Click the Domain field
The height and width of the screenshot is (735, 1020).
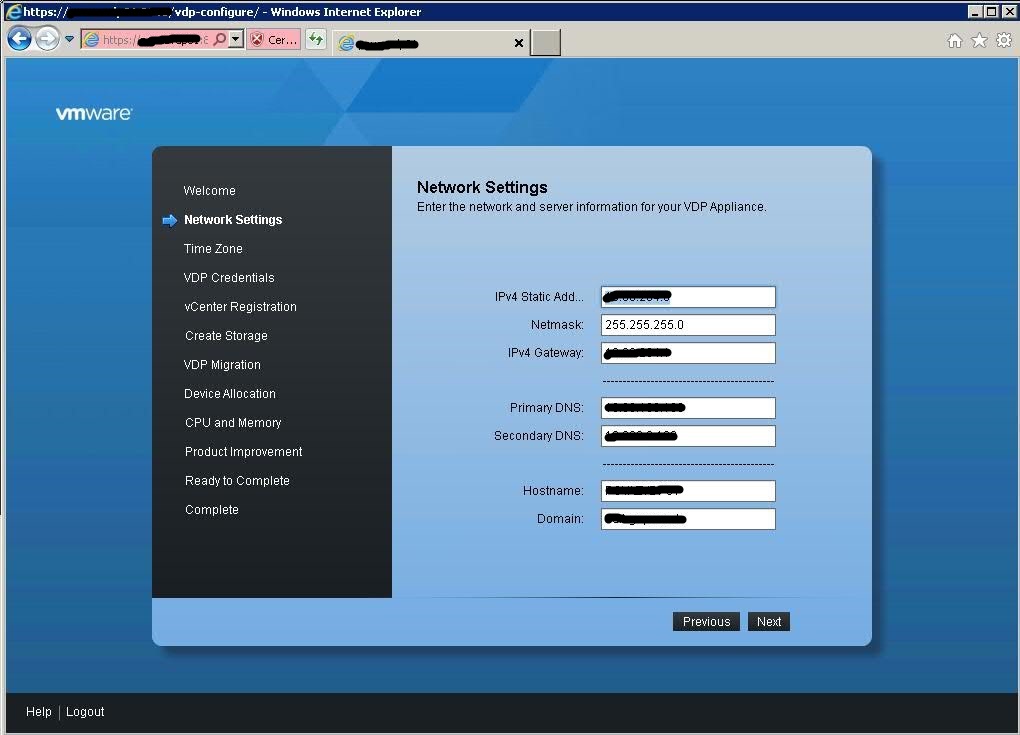point(688,519)
